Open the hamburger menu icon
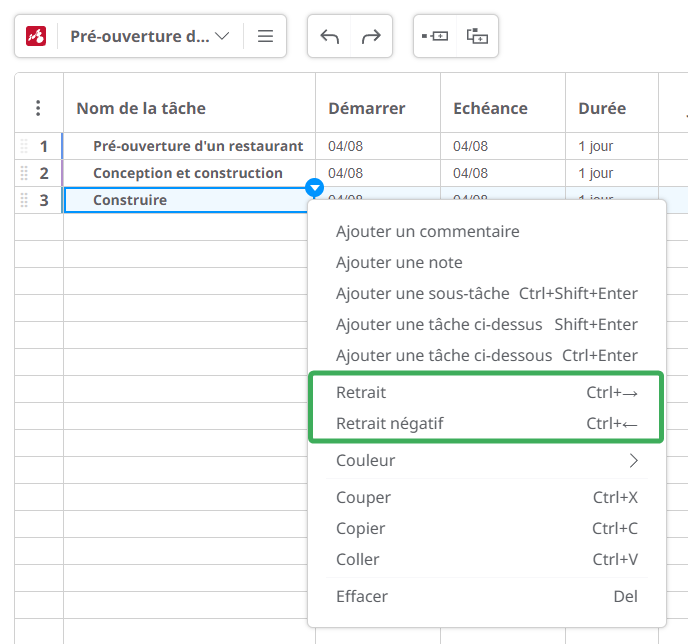 265,36
